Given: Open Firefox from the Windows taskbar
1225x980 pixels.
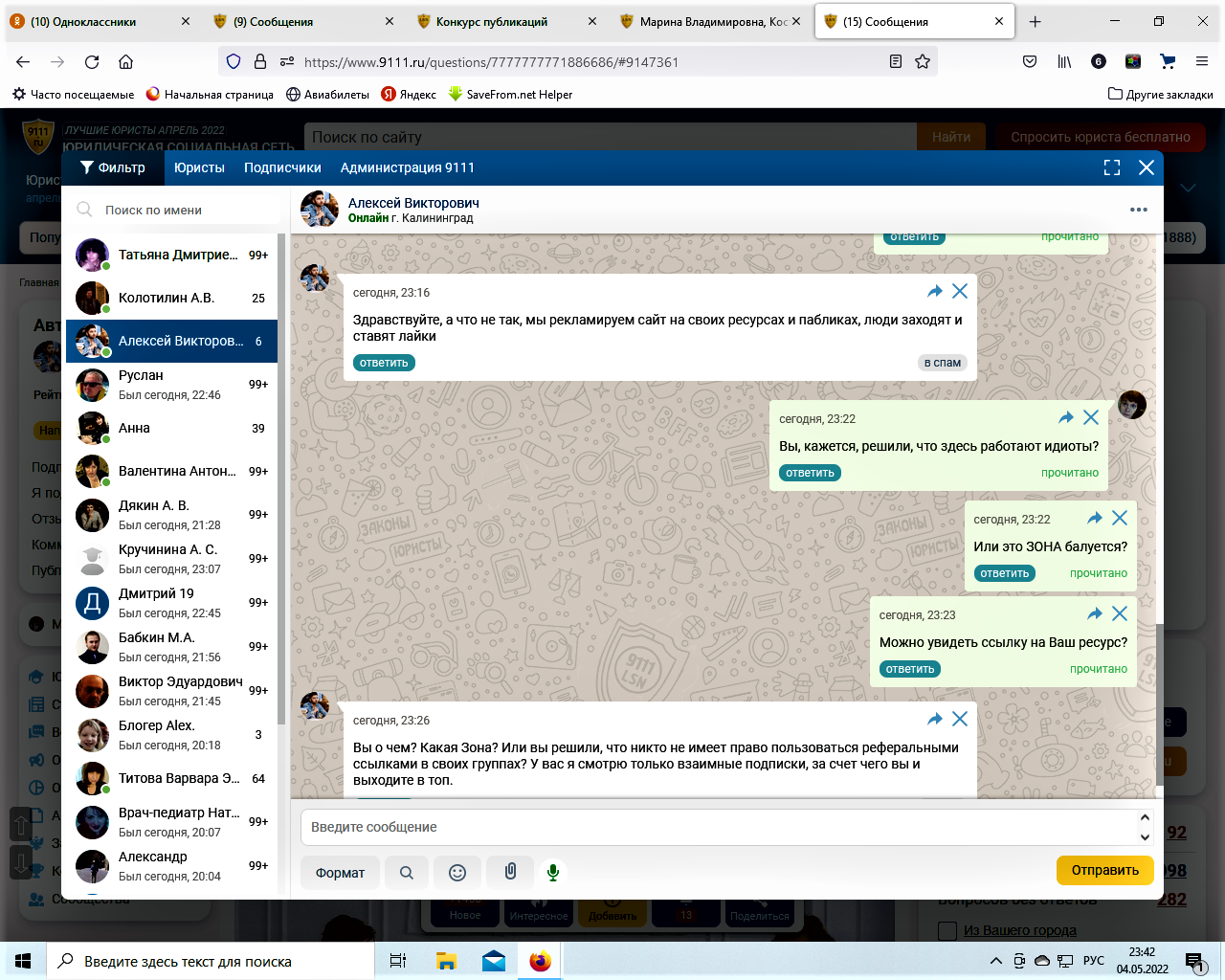Looking at the screenshot, I should coord(540,961).
